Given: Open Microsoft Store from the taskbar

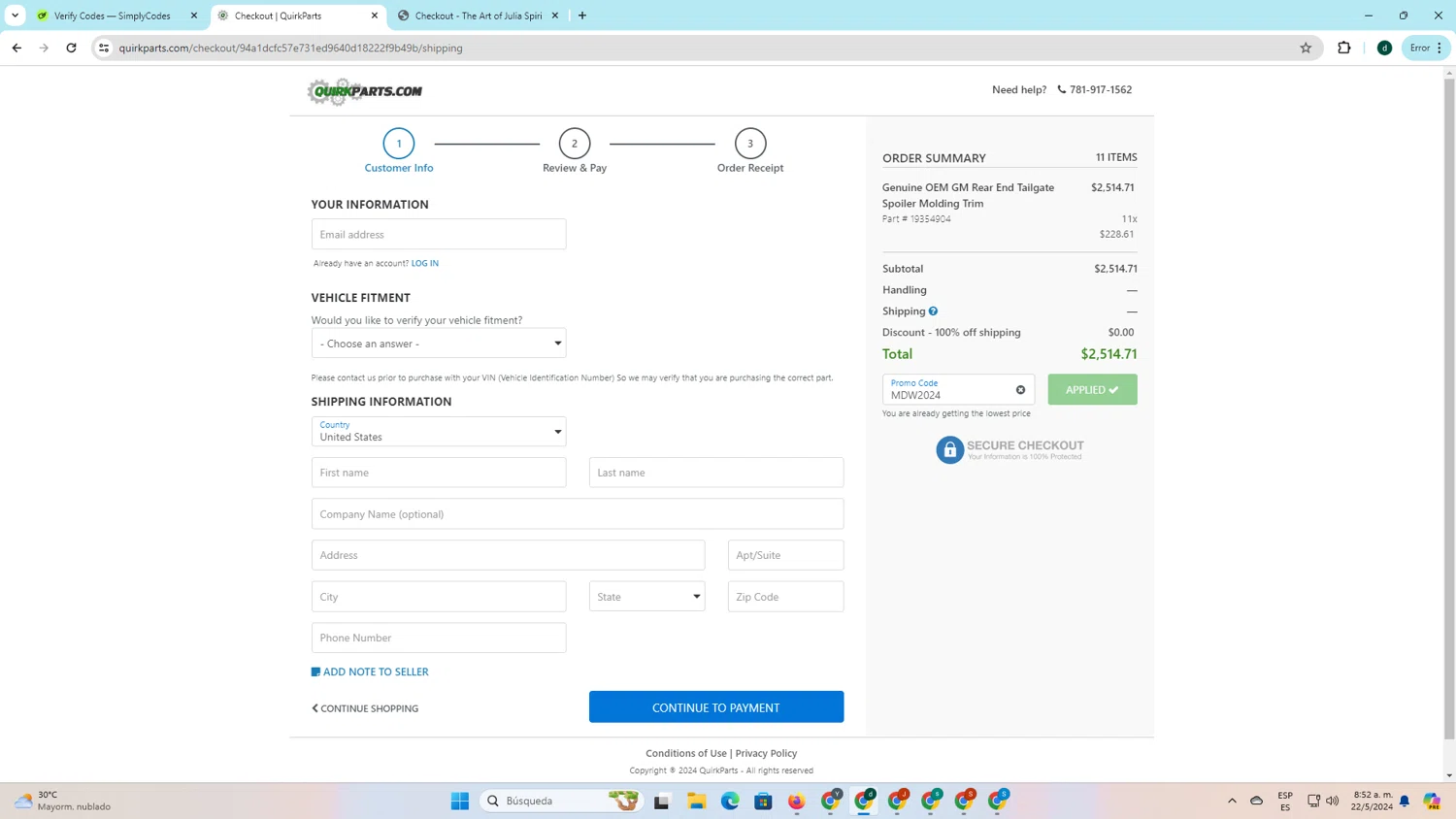Looking at the screenshot, I should click(x=763, y=801).
